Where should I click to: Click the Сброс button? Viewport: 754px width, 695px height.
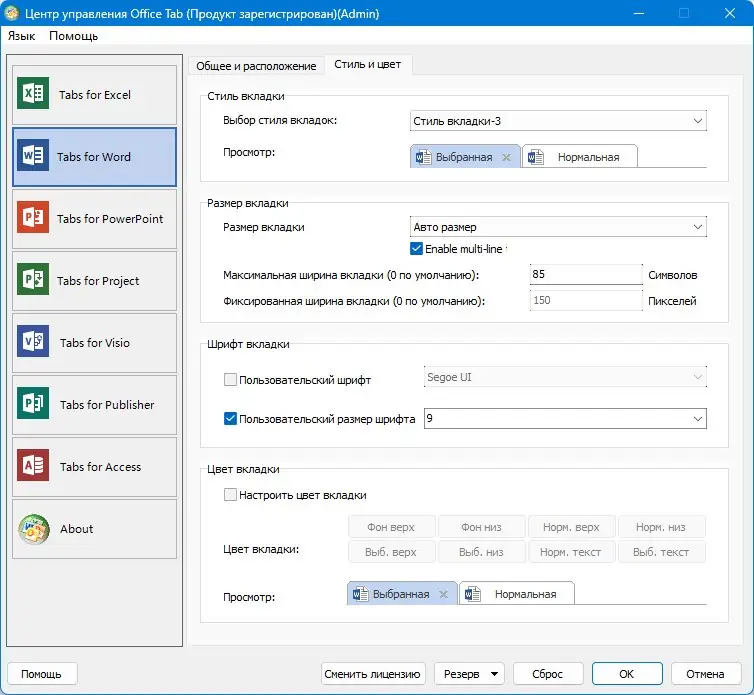tap(548, 674)
